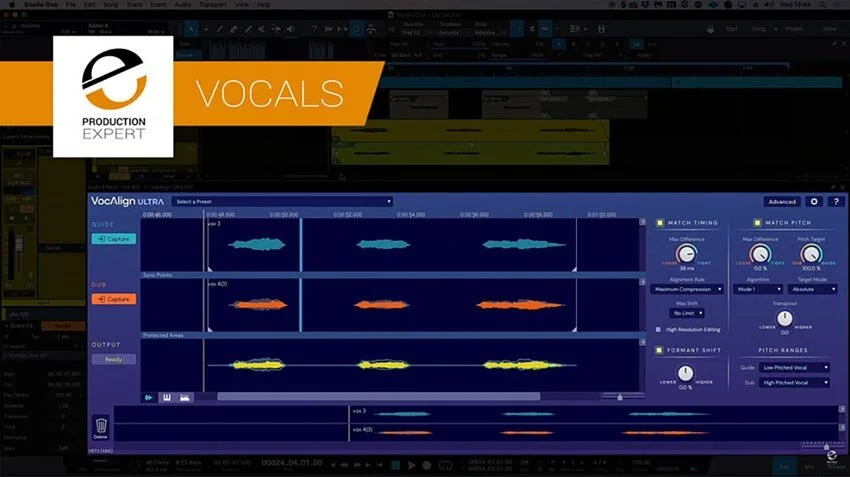Screen dimensions: 850x477
Task: Click Match Pitch Max Difference knob
Action: pyautogui.click(x=760, y=253)
